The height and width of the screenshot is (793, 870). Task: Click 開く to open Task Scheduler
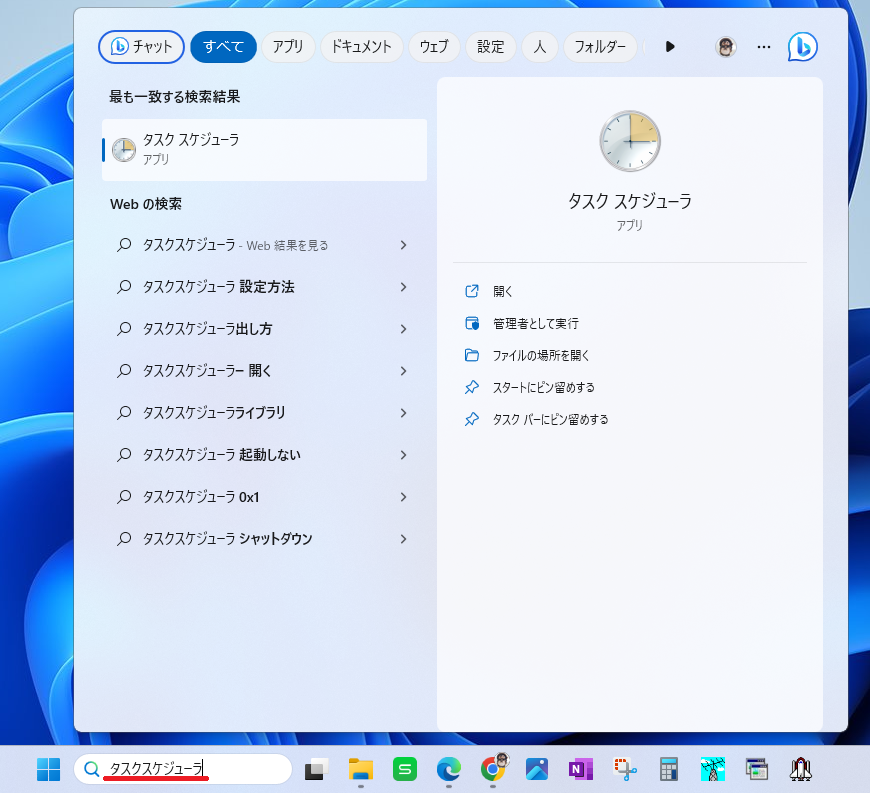[x=502, y=291]
